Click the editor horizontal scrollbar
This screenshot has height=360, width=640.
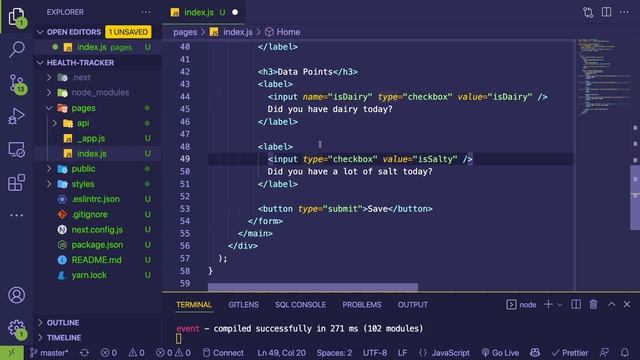[313, 287]
